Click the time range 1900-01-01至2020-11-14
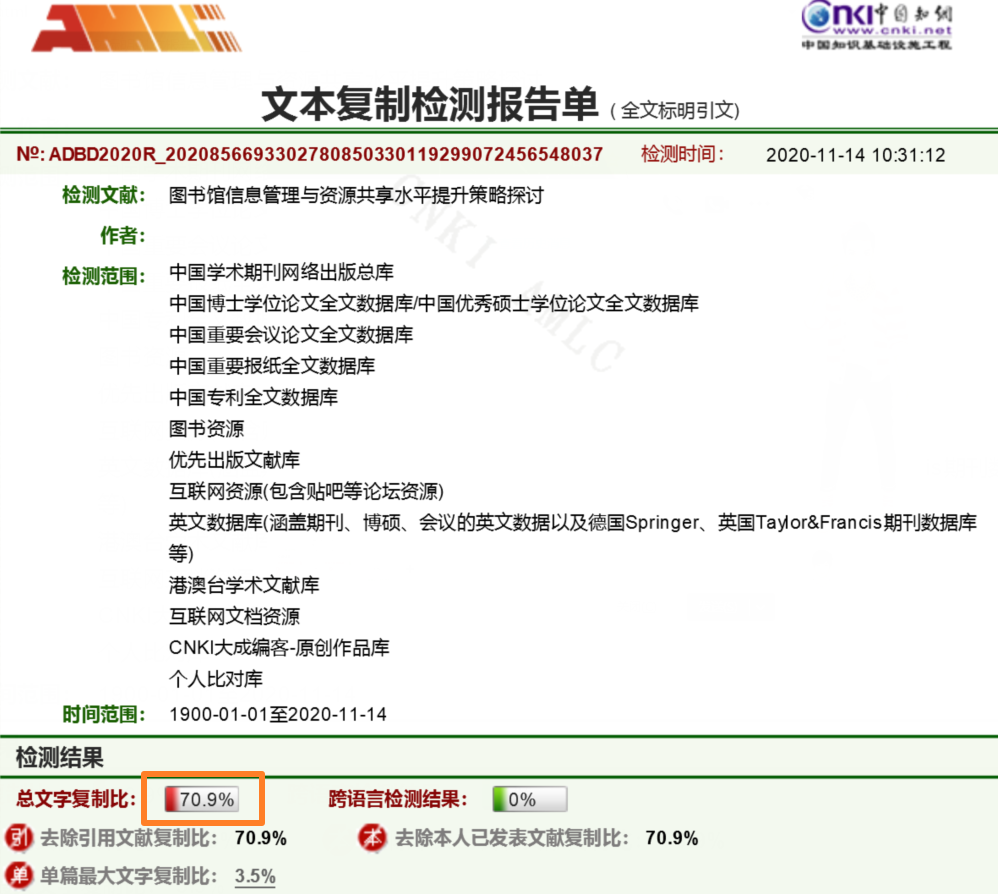The height and width of the screenshot is (894, 998). click(278, 714)
